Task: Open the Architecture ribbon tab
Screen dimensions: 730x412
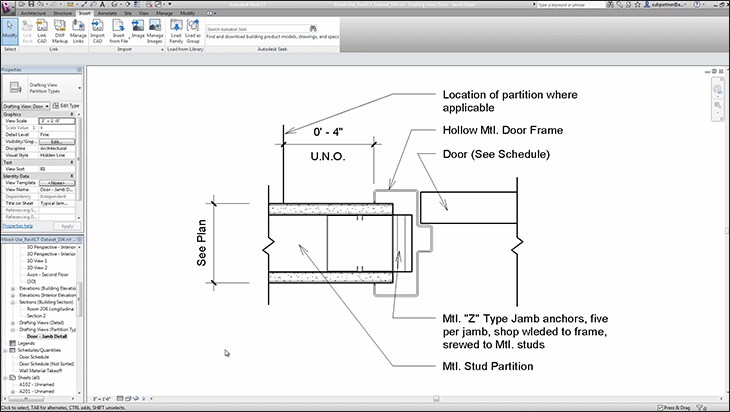Action: [x=34, y=13]
